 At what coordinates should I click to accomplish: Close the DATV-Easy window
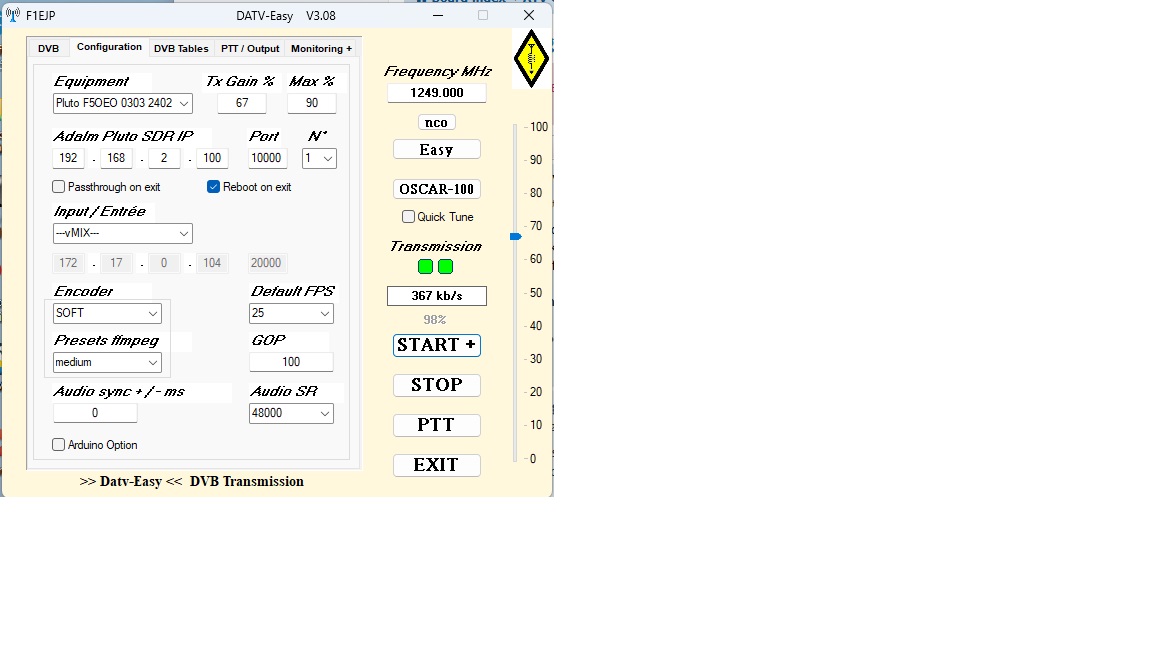pos(529,15)
